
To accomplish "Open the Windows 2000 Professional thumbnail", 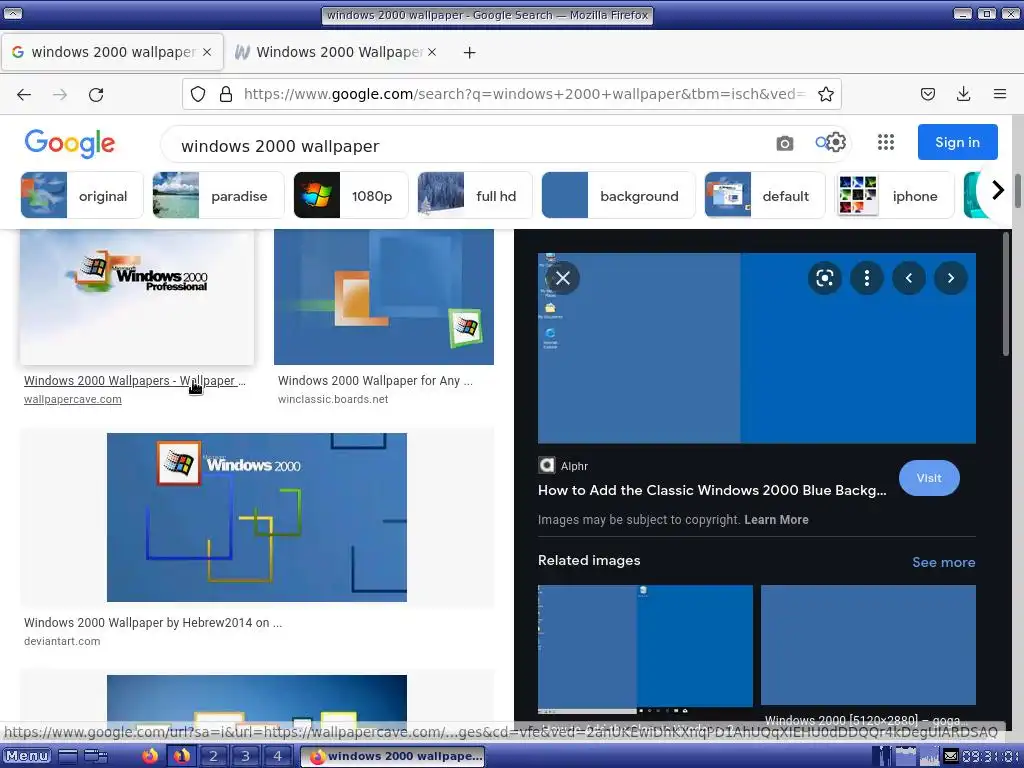I will [136, 296].
